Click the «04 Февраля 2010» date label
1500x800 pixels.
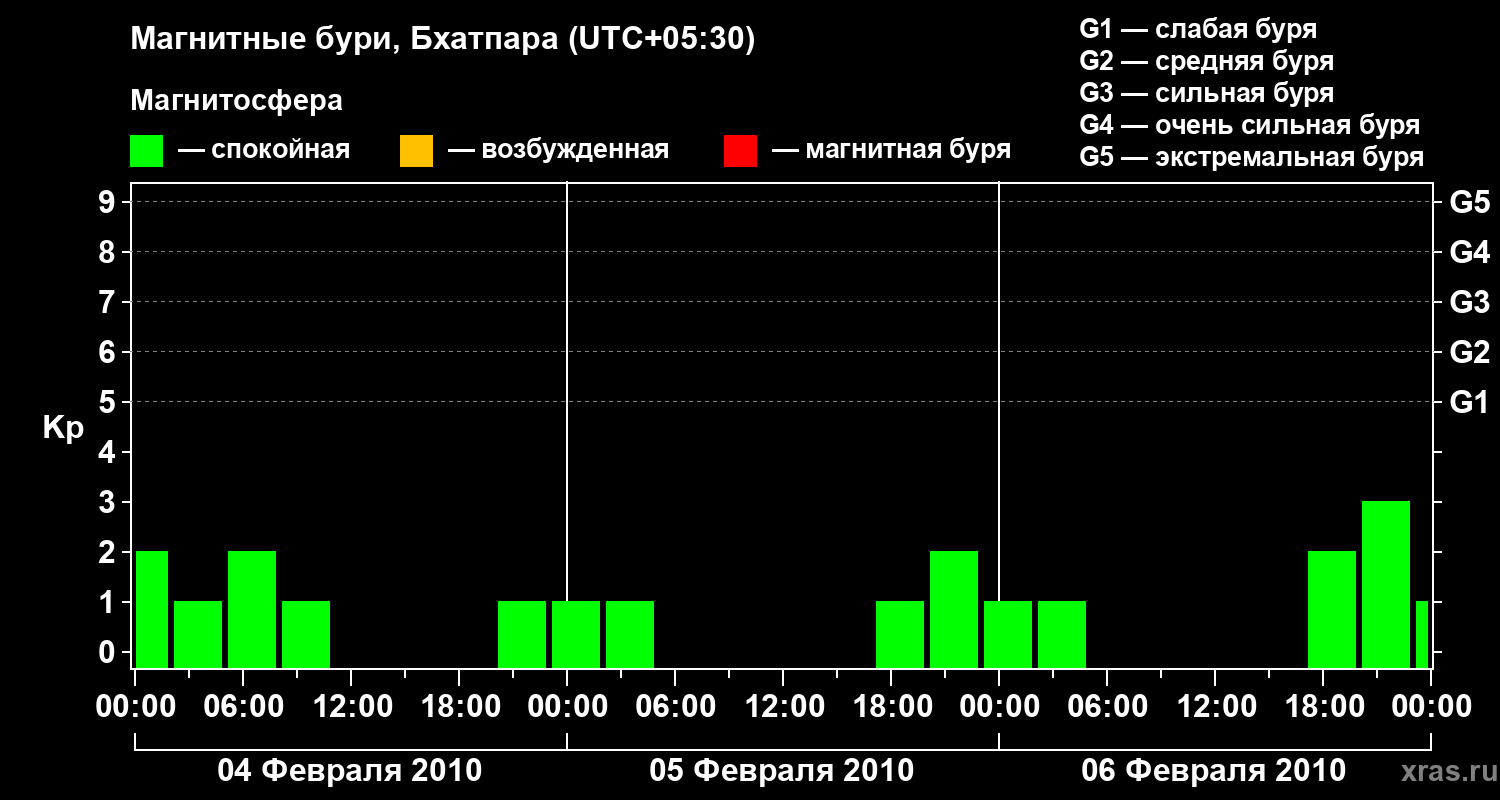click(350, 771)
